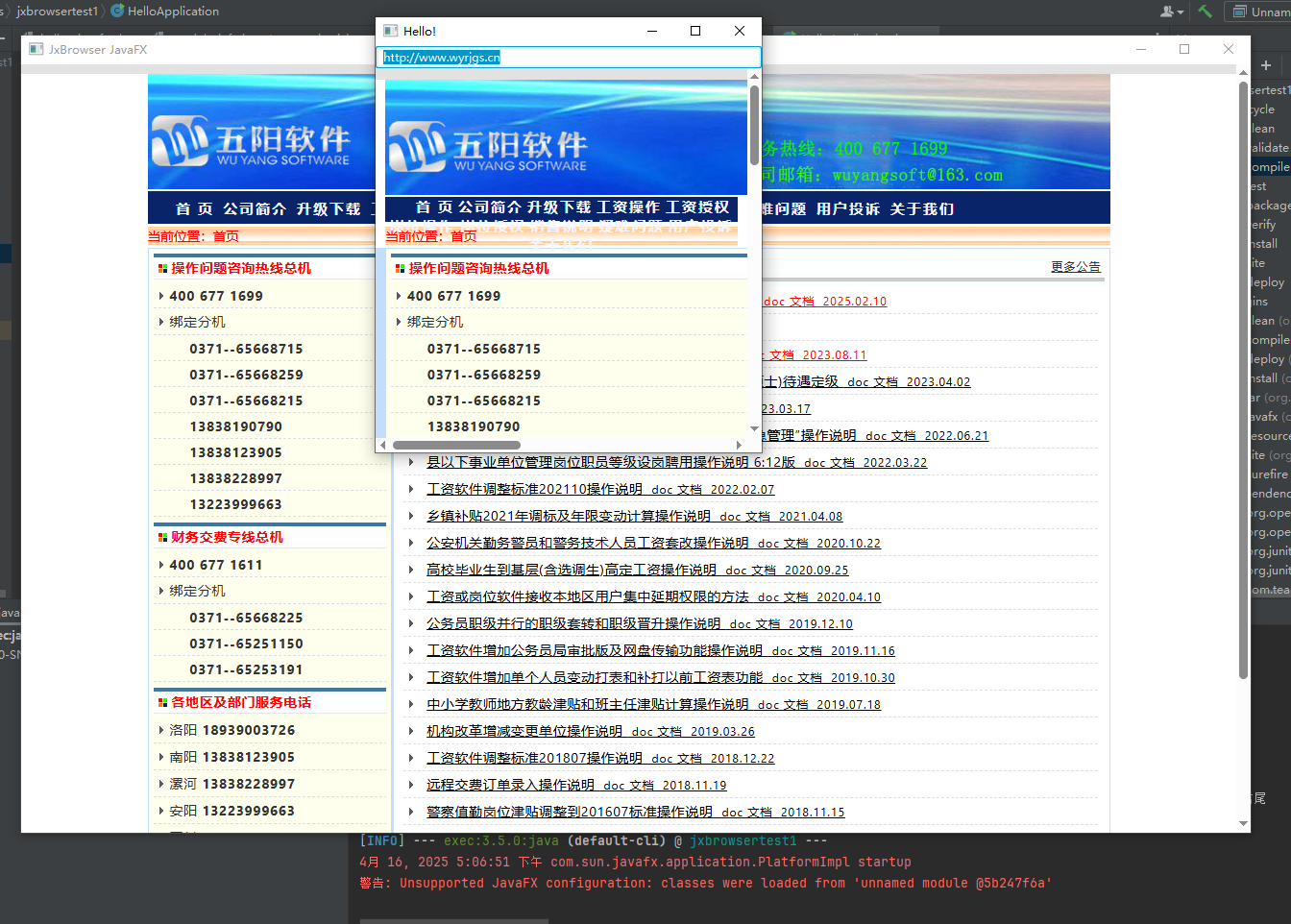Click 洛阳 18939003726 regional phone entry

[232, 730]
